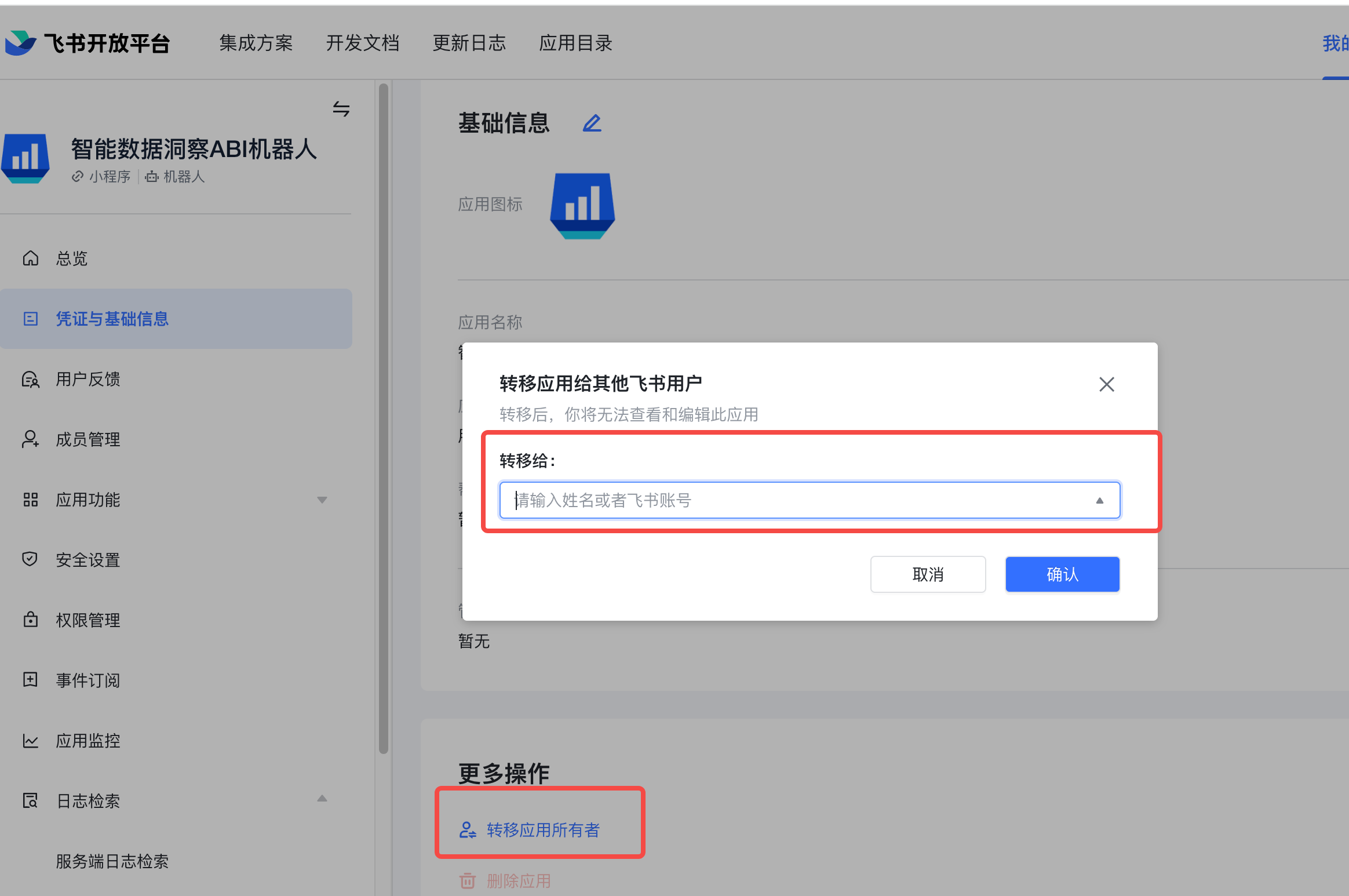Click the feedback icon beside 用户反馈
This screenshot has height=896, width=1349.
(x=30, y=379)
